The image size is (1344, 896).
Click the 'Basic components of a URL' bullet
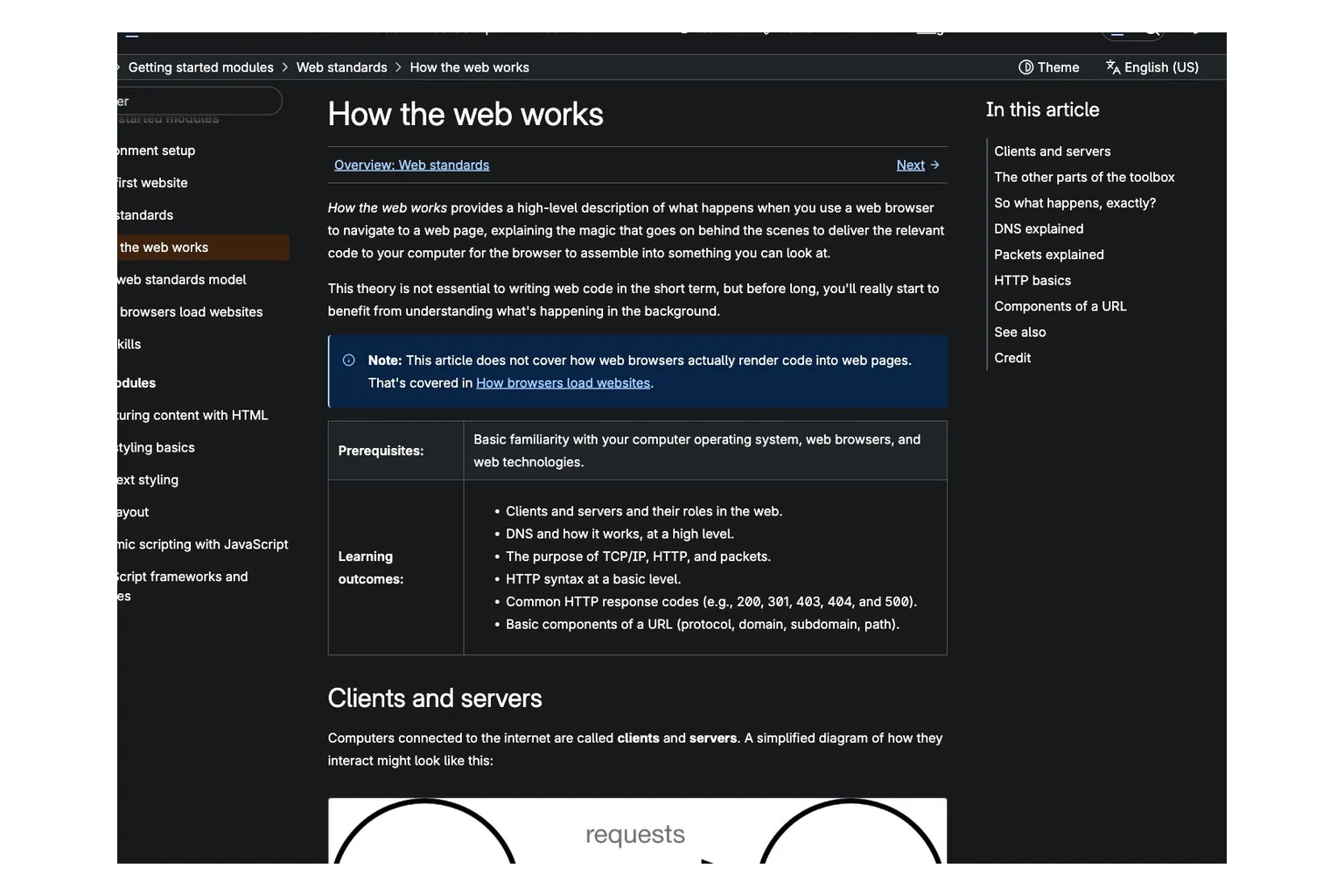(703, 625)
